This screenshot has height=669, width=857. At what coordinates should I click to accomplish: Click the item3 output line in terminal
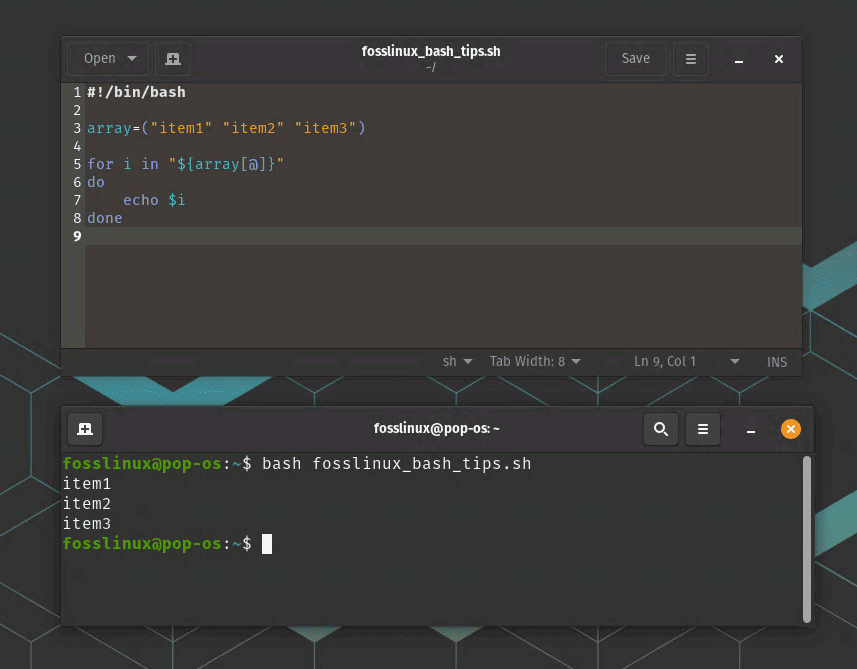point(86,524)
